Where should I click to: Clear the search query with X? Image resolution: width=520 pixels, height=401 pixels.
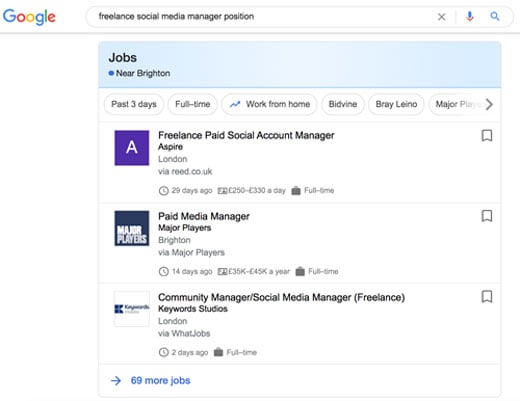pos(441,17)
